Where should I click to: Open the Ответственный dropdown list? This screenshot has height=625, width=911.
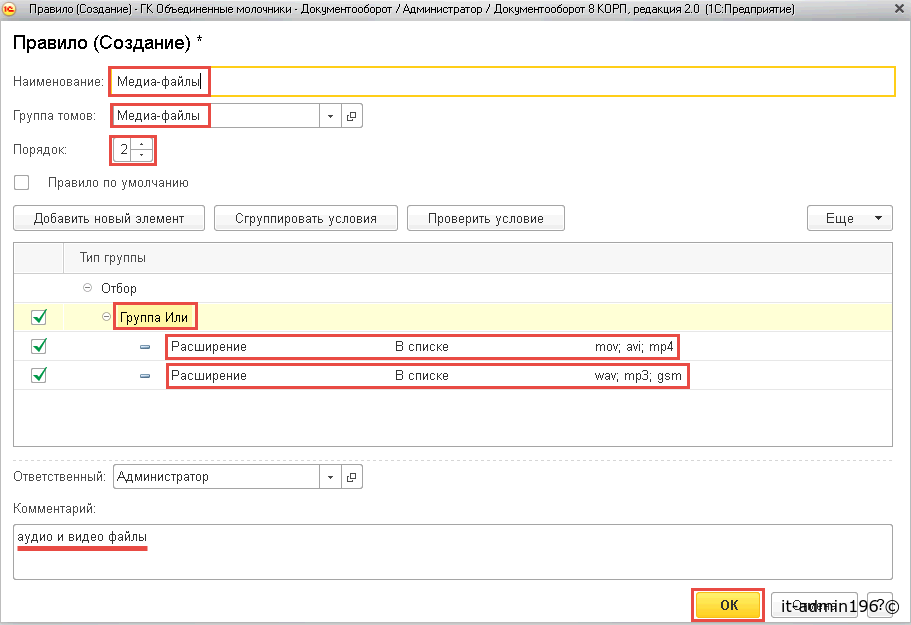point(330,477)
